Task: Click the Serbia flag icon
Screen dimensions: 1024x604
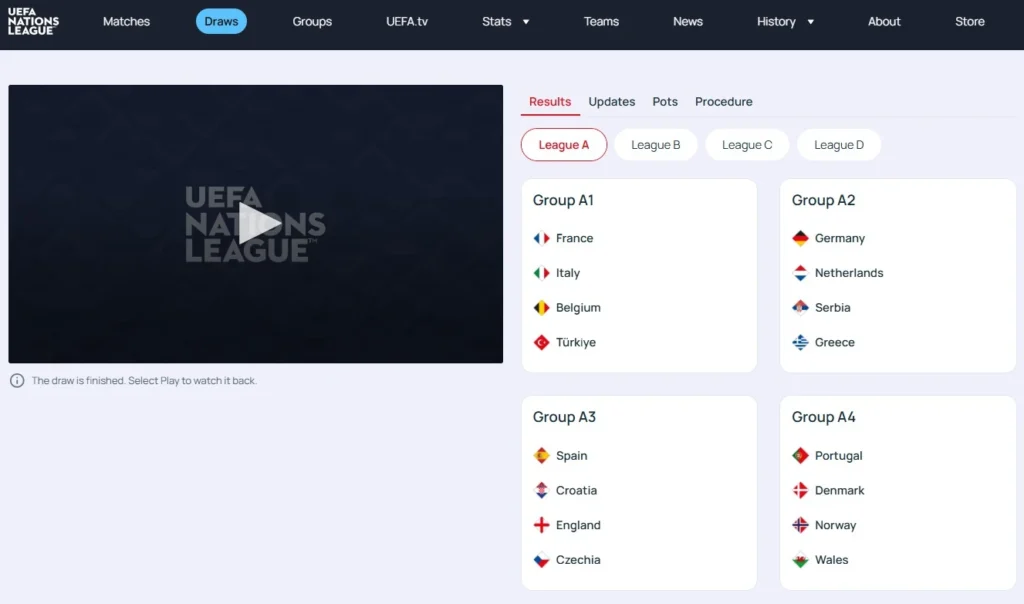Action: [x=800, y=308]
